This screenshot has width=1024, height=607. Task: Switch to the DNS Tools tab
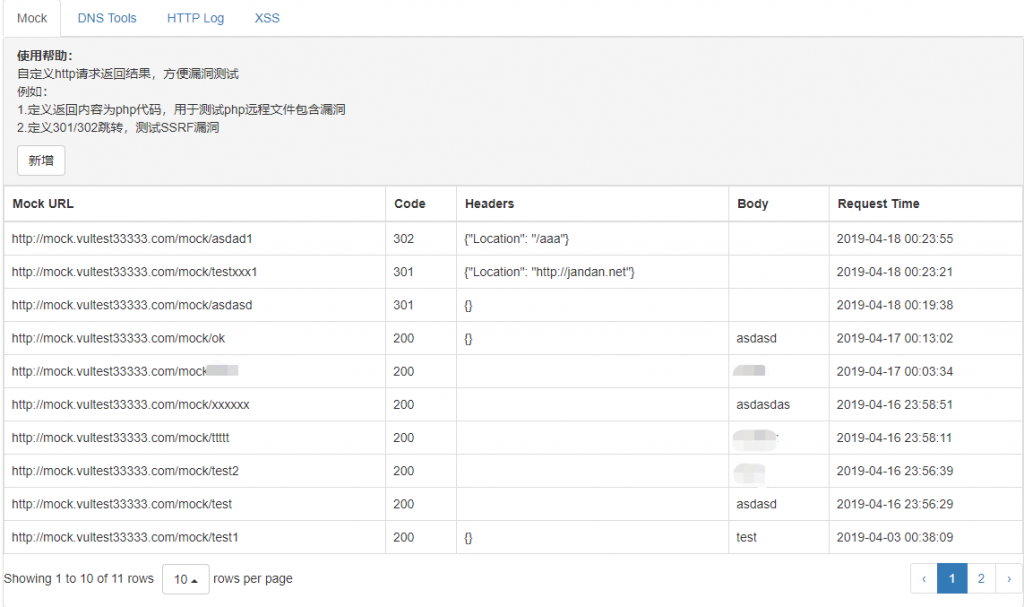click(107, 18)
